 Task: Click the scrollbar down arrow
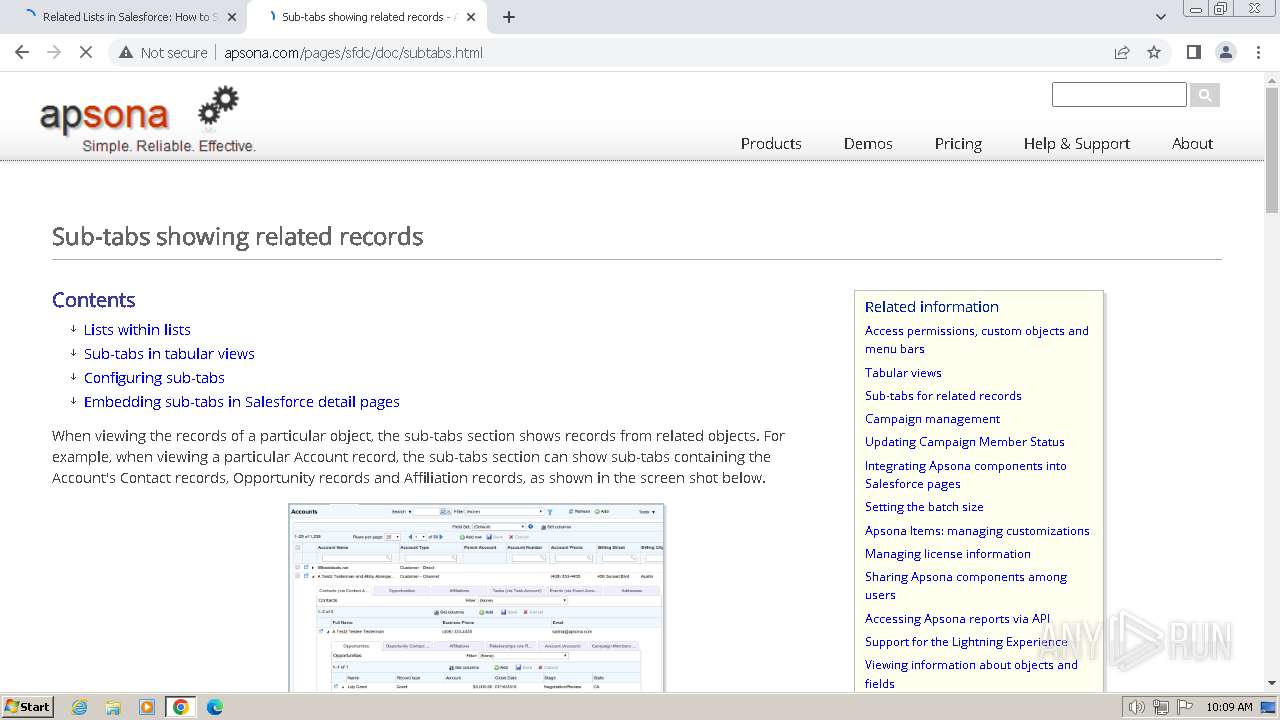(x=1271, y=684)
